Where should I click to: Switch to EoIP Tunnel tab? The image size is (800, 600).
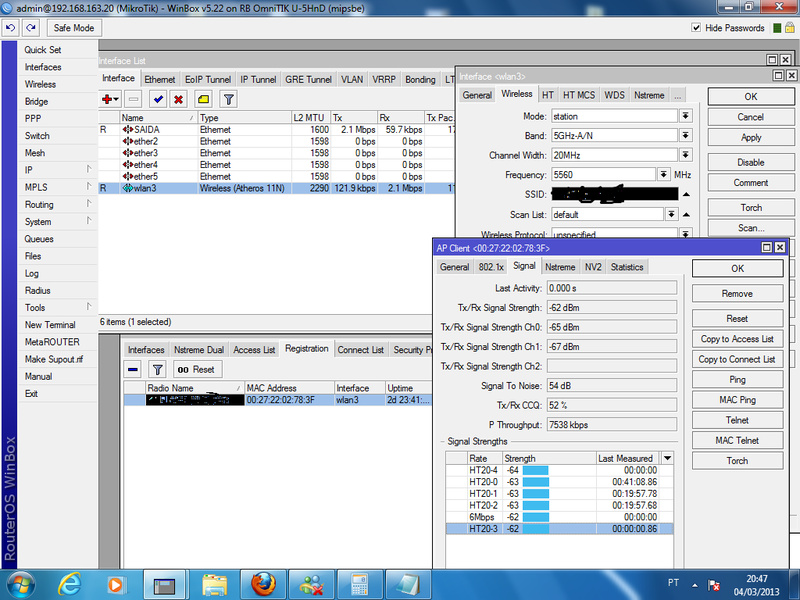208,80
